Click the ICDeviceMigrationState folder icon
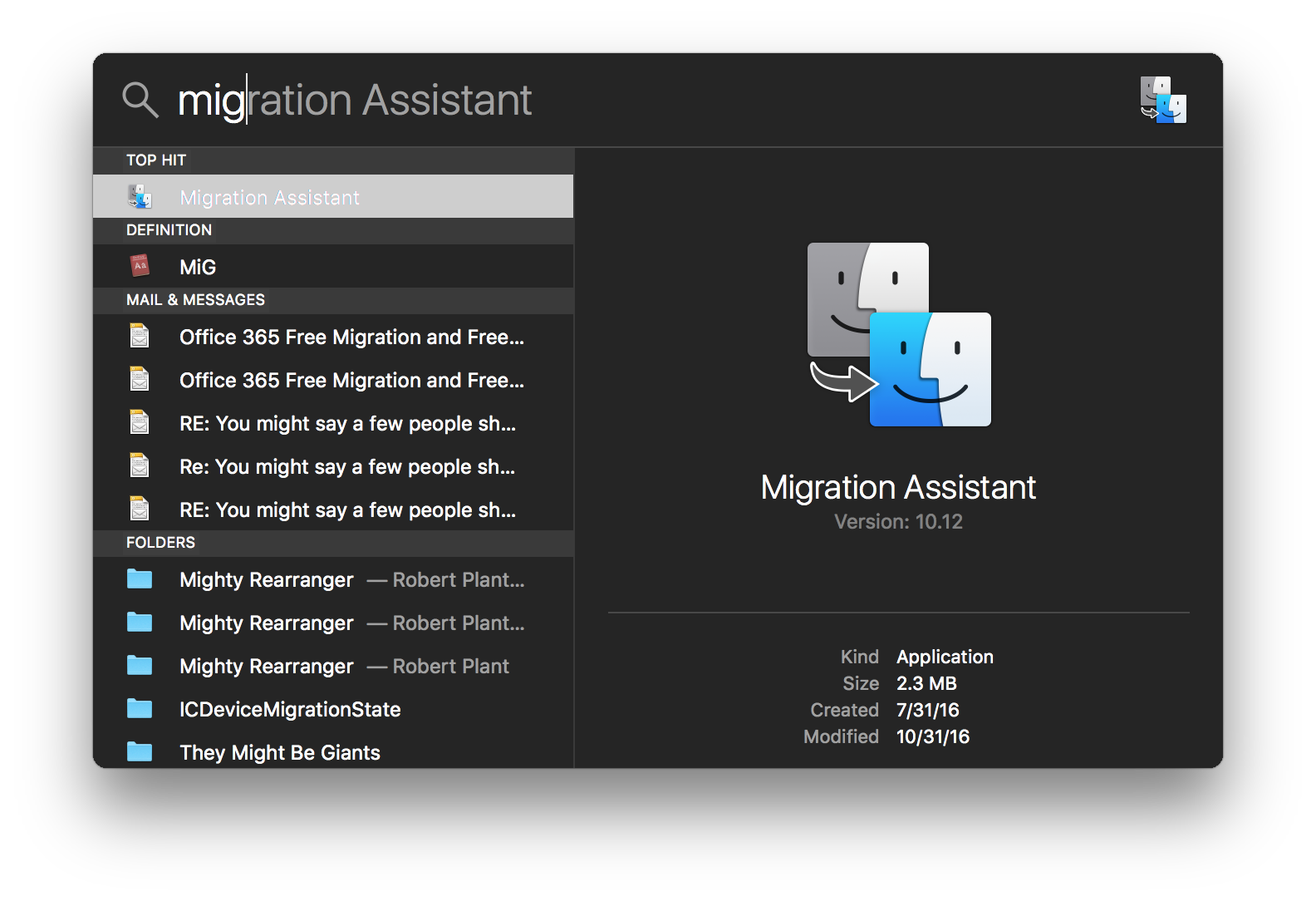The width and height of the screenshot is (1316, 901). click(x=140, y=708)
